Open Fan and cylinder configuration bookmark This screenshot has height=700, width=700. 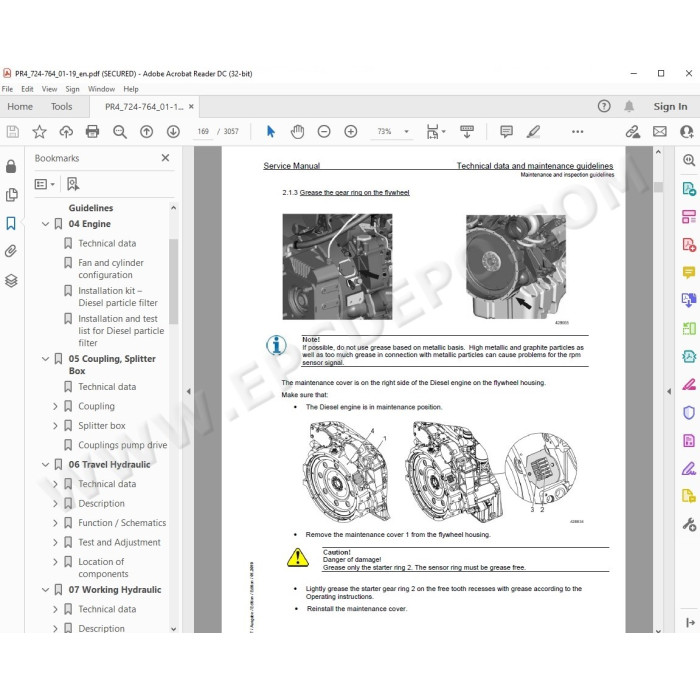tap(111, 269)
